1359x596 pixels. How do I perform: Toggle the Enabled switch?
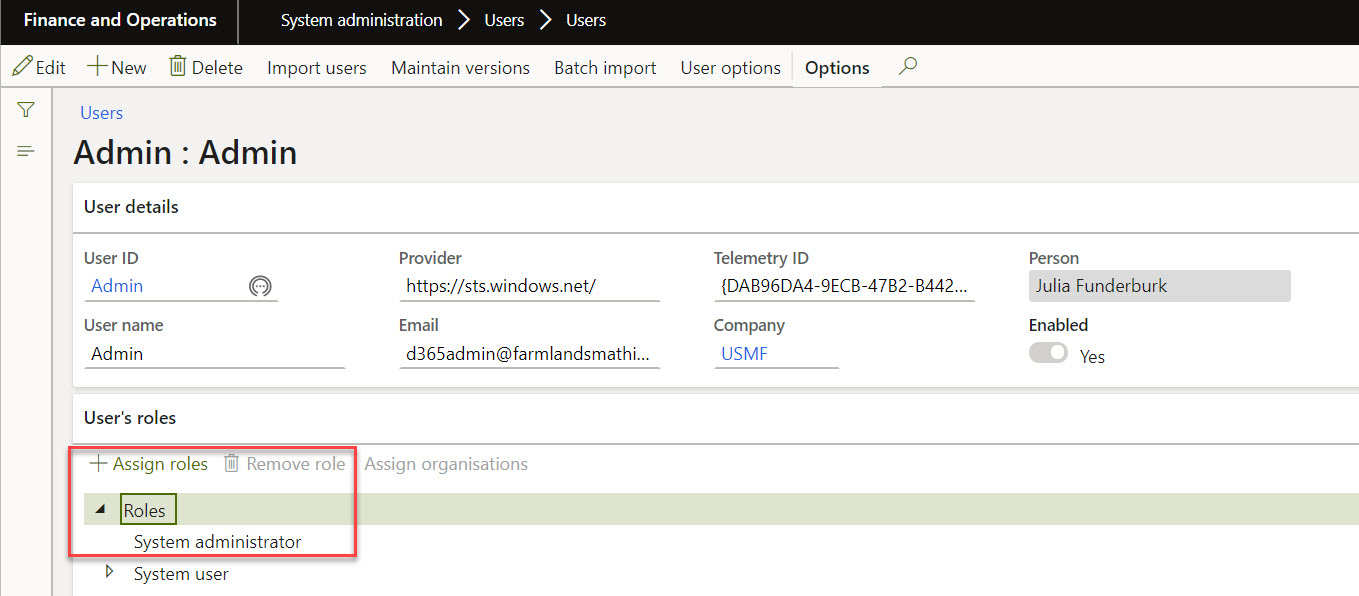click(x=1049, y=354)
